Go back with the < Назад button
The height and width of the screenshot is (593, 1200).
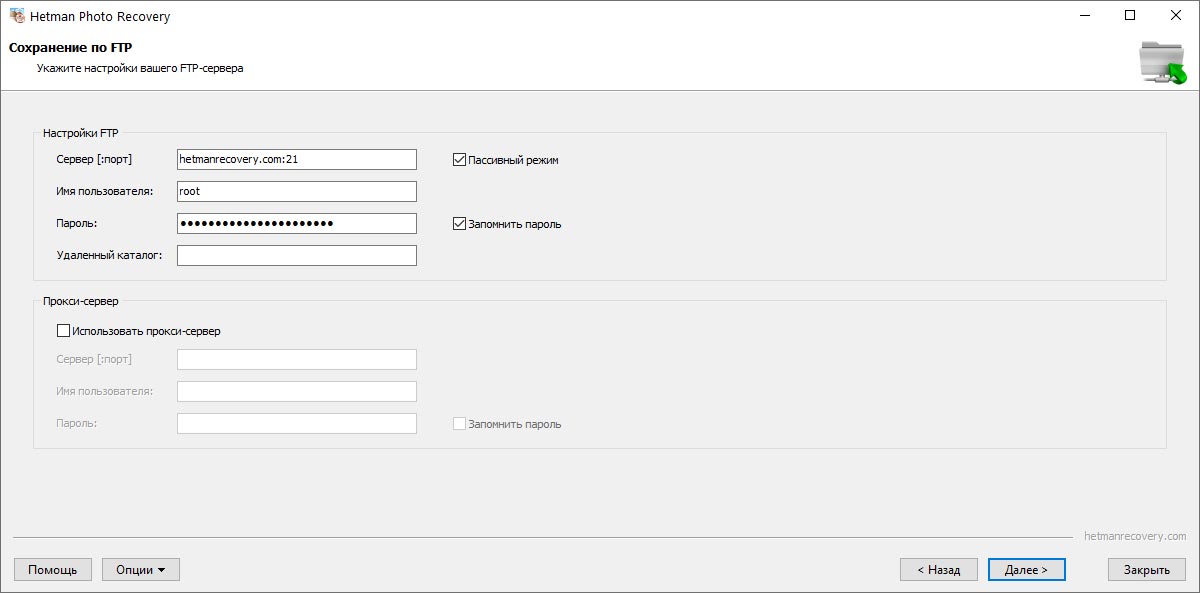(x=938, y=569)
